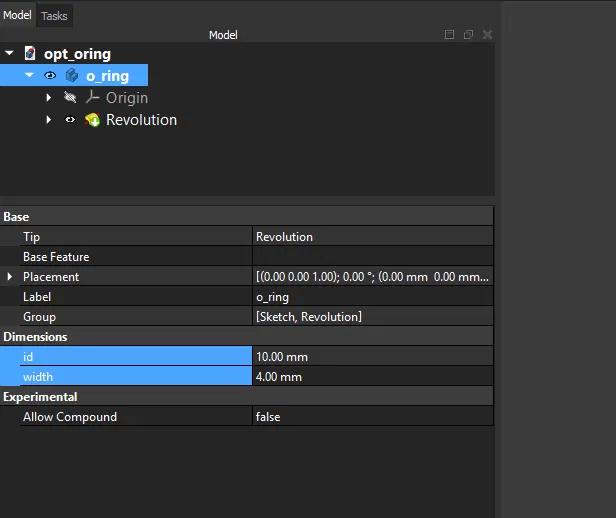Expand the Origin tree node
616x518 pixels.
tap(49, 98)
